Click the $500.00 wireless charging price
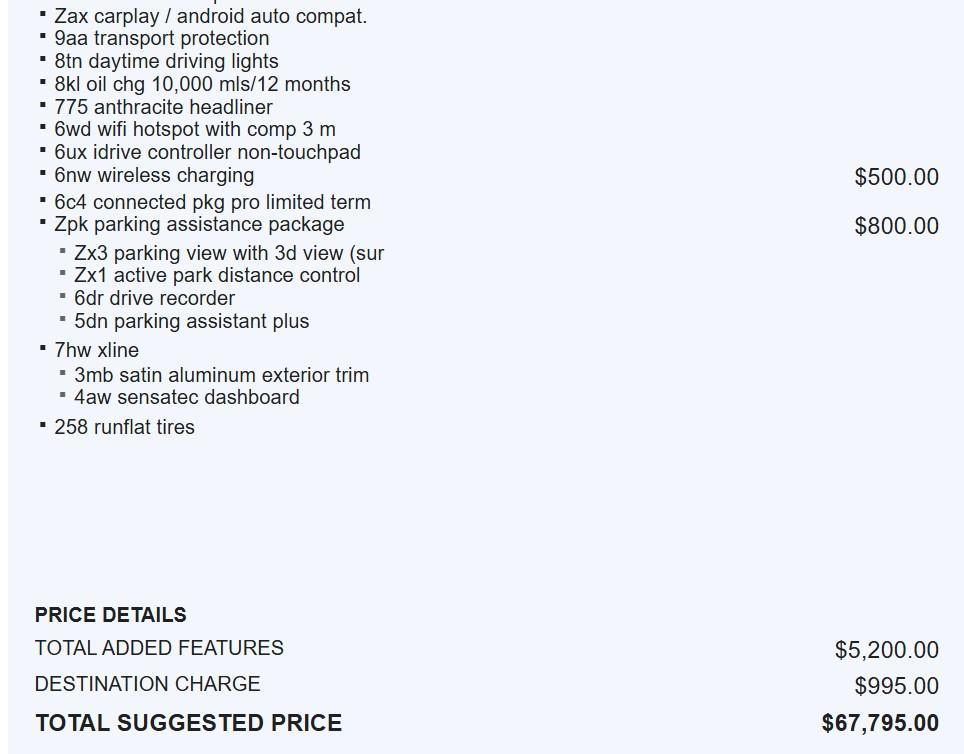This screenshot has width=964, height=754. 896,177
